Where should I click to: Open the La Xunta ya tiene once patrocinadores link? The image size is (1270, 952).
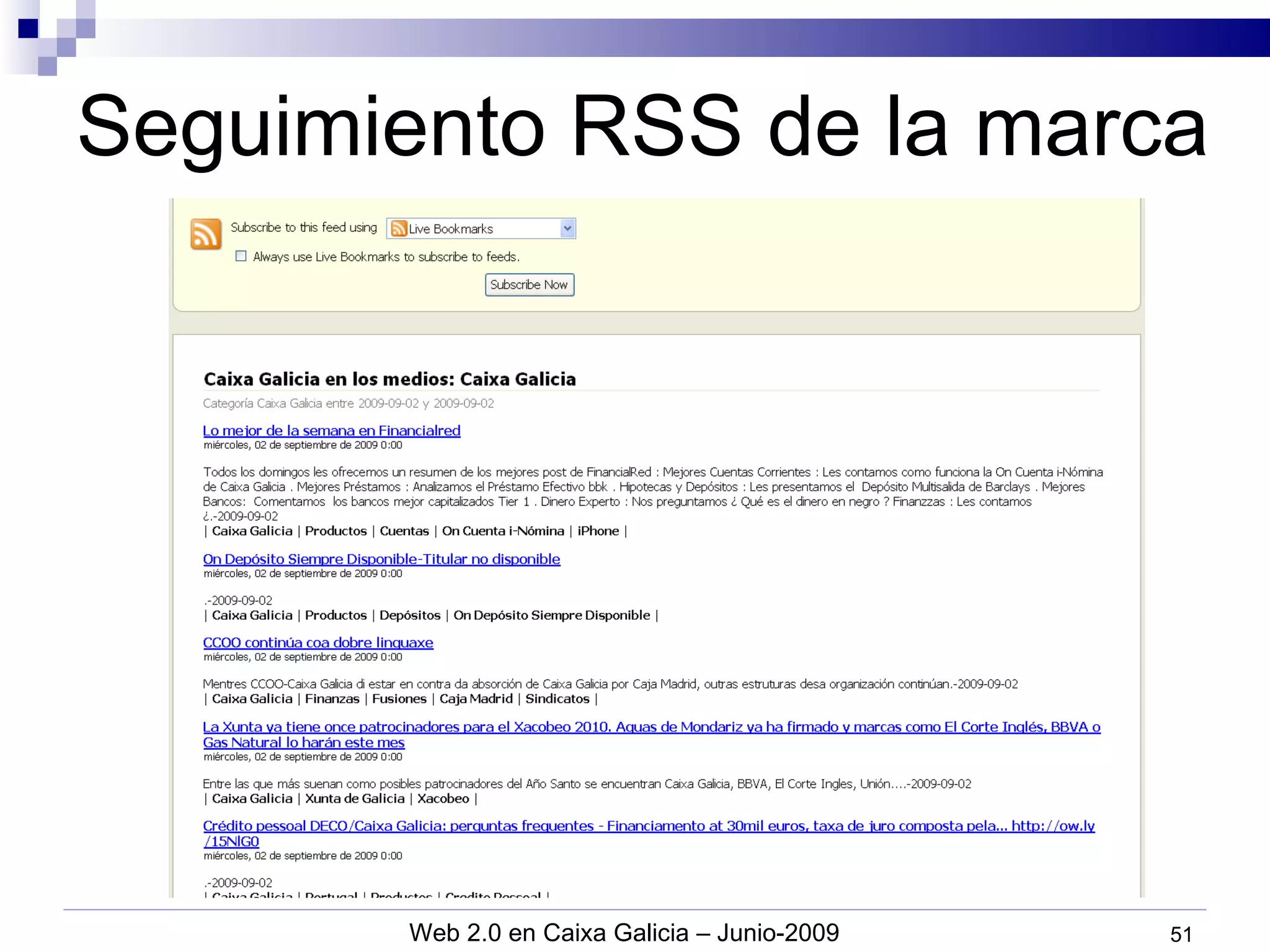coord(652,734)
